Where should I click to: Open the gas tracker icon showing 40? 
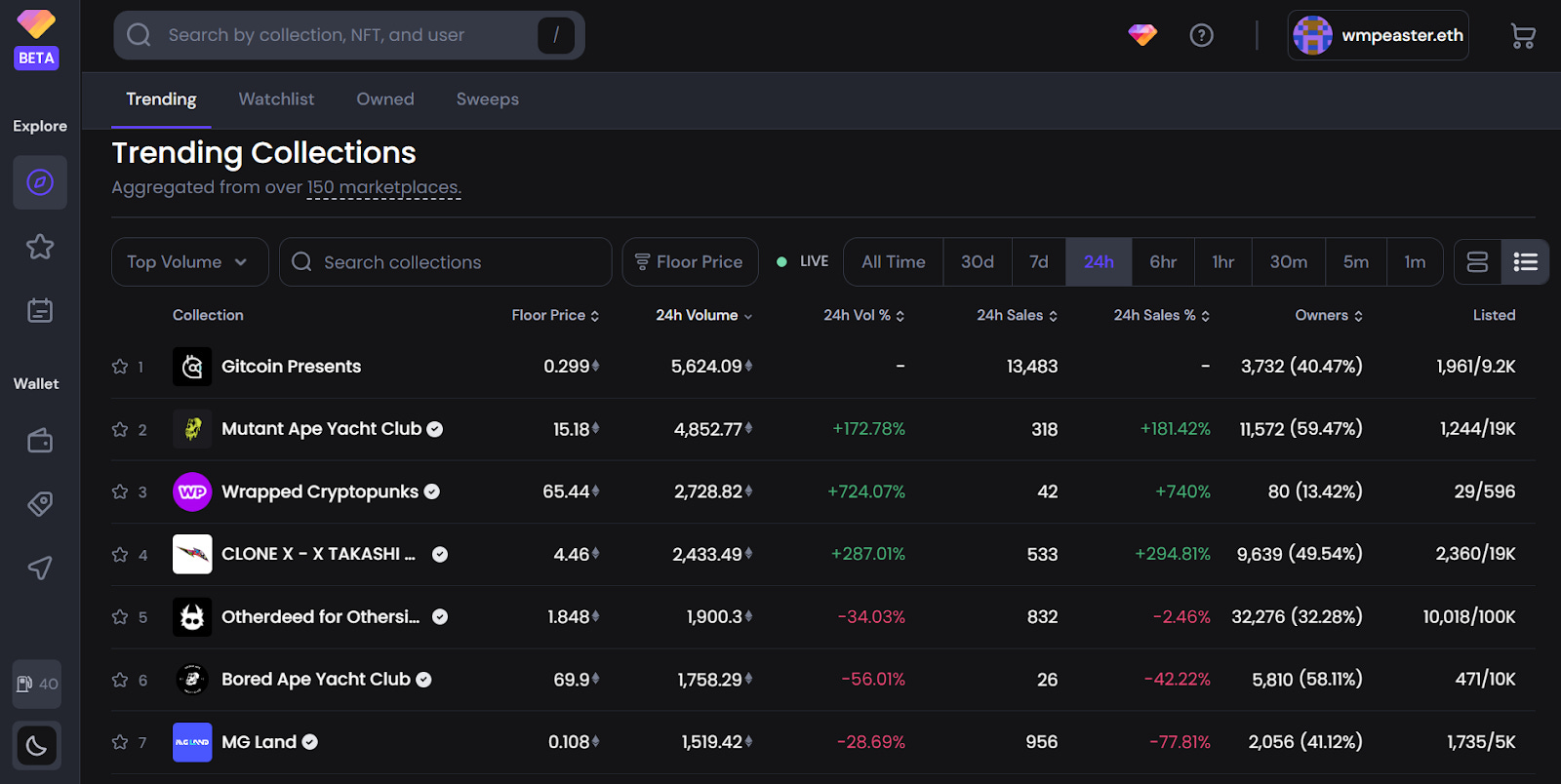tap(37, 684)
